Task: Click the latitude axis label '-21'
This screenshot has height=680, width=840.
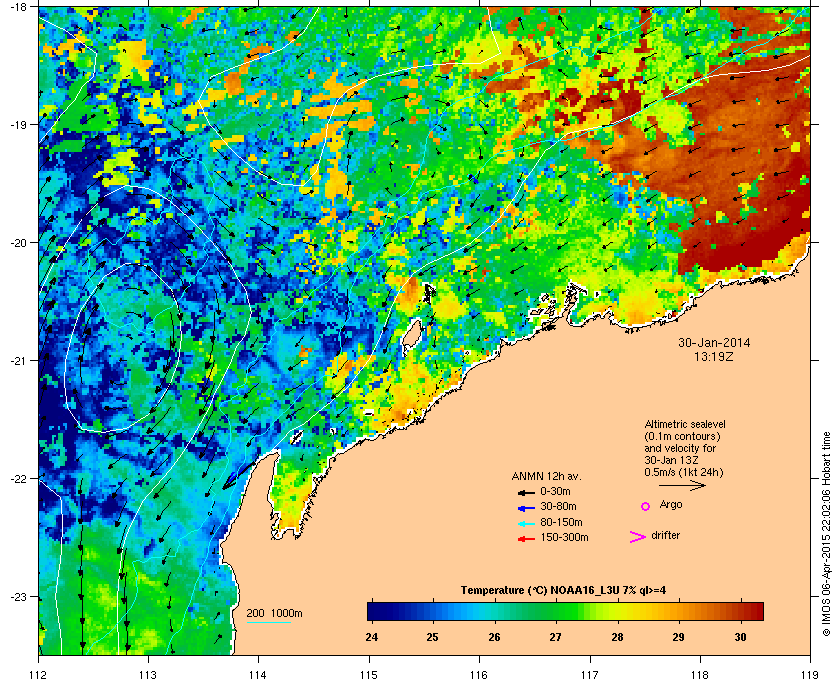Action: tap(19, 361)
